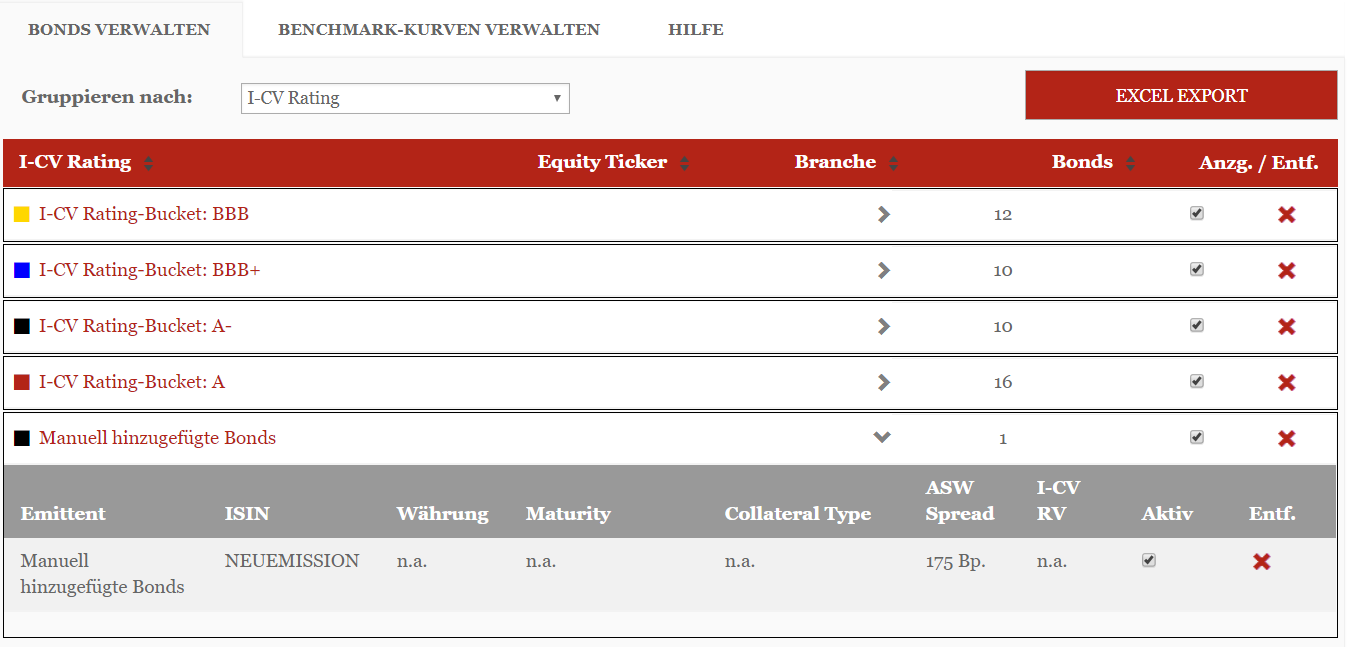Click the yellow color swatch for BBB
This screenshot has width=1349, height=647.
coord(22,215)
